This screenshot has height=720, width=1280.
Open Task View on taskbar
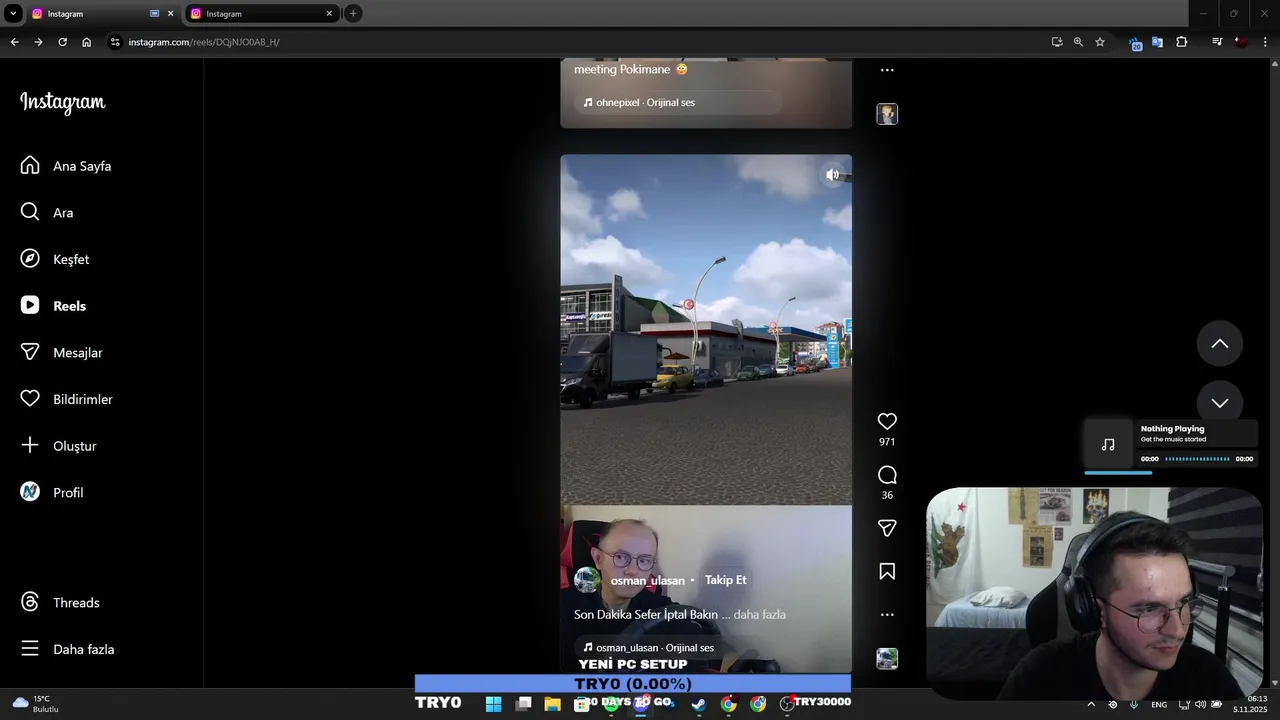pos(523,704)
